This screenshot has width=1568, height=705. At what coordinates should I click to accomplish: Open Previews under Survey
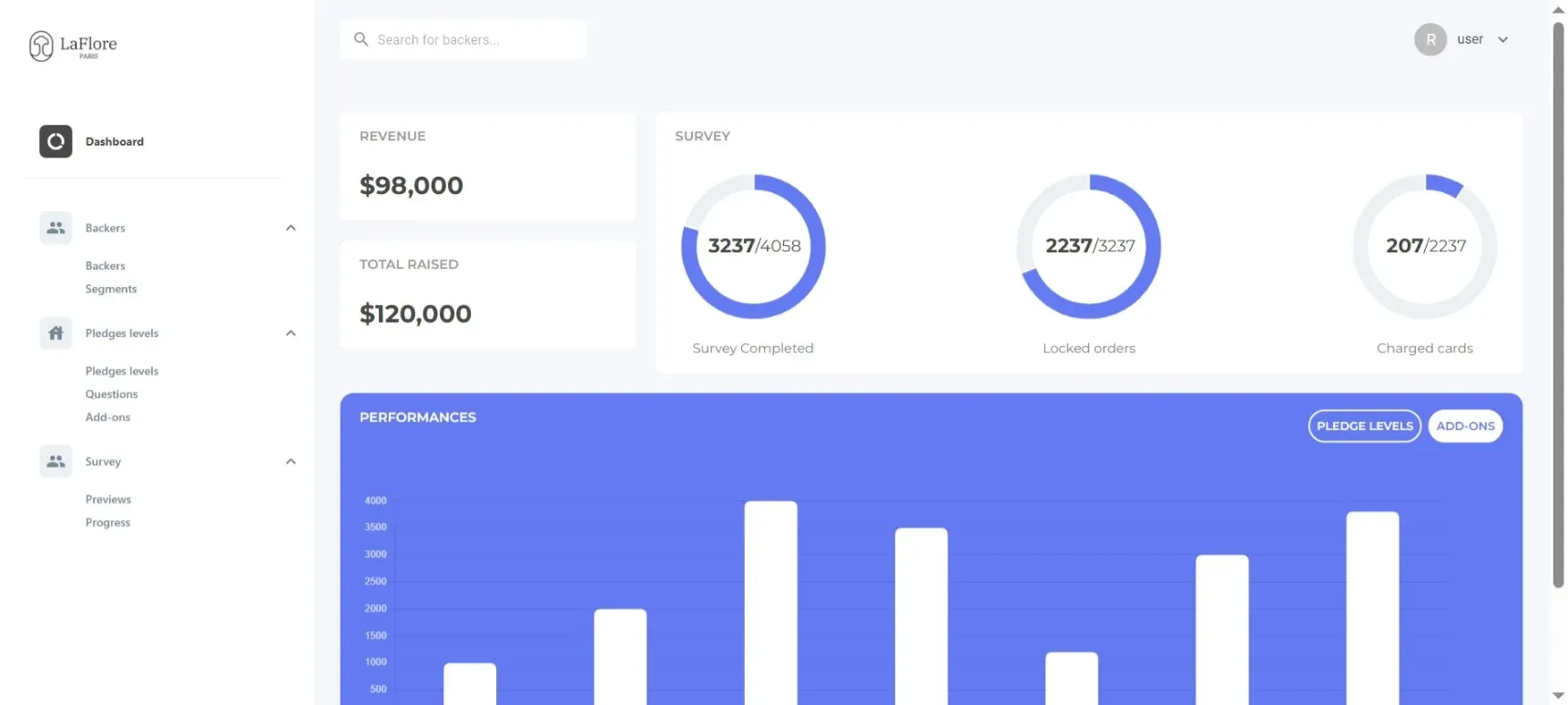[108, 499]
